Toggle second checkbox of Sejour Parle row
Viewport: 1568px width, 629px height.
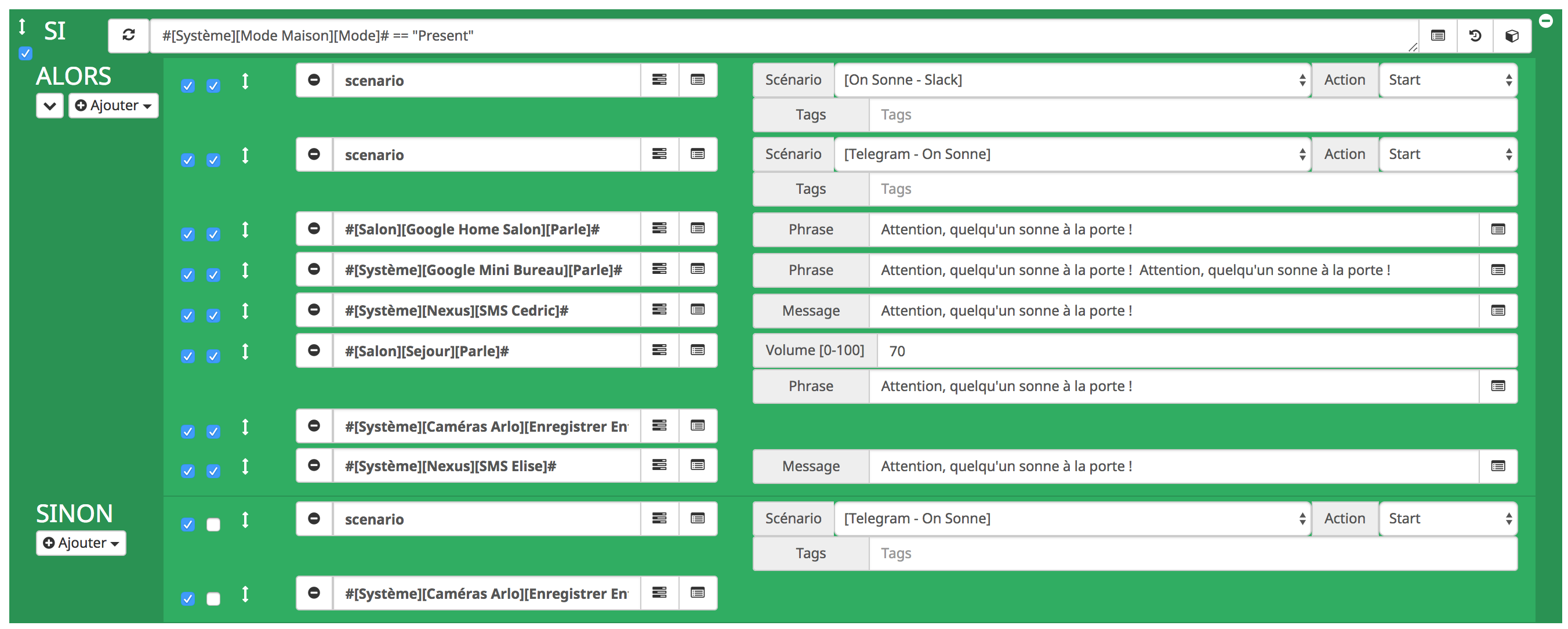(x=213, y=356)
